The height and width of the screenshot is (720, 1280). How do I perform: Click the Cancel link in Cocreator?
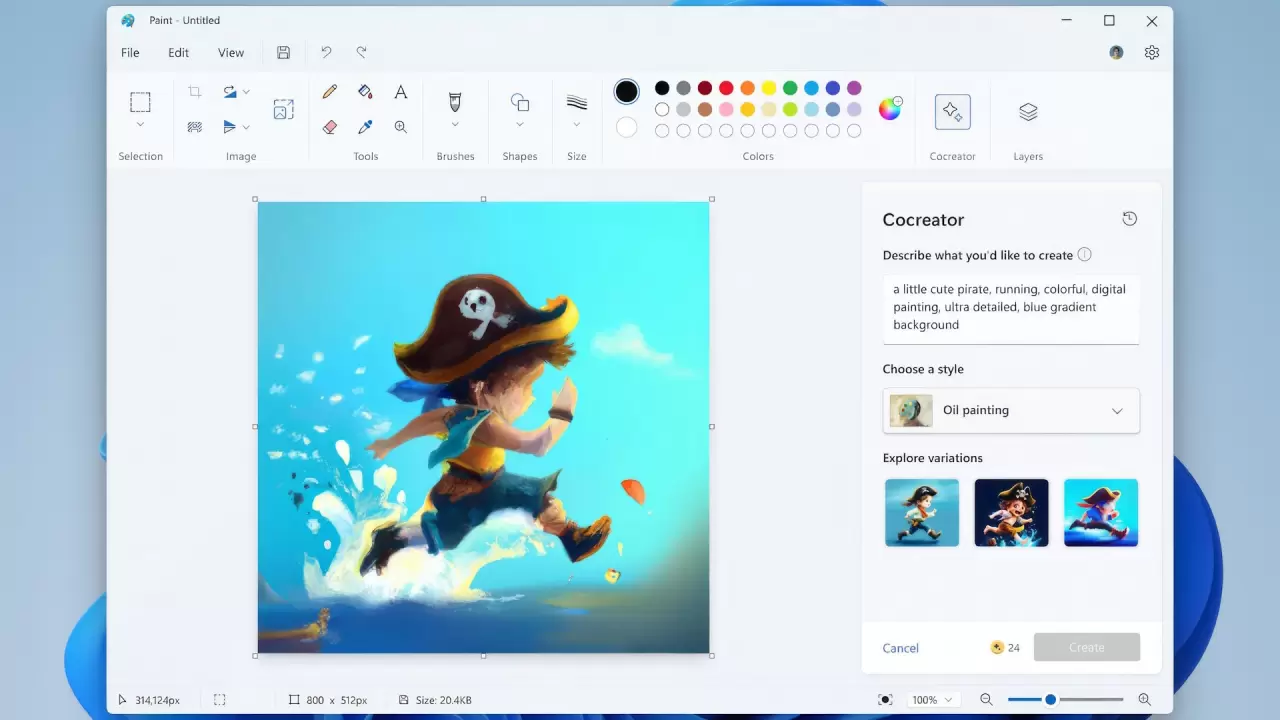click(x=900, y=648)
